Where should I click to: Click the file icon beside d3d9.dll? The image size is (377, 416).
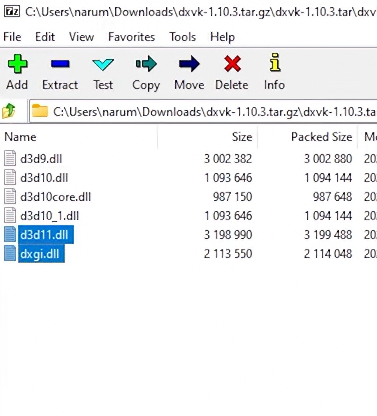click(10, 158)
